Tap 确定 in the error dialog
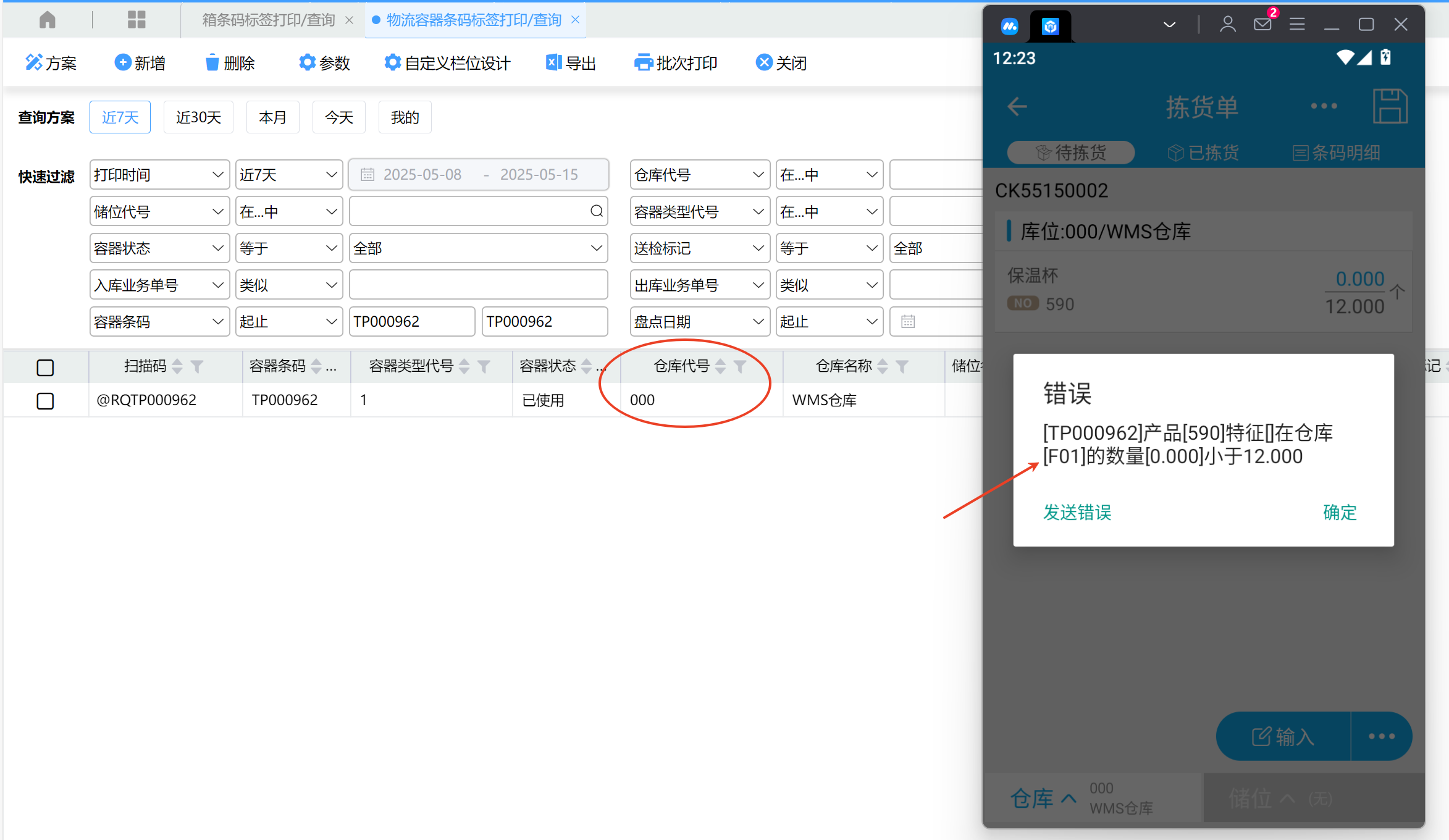1449x840 pixels. click(1340, 512)
